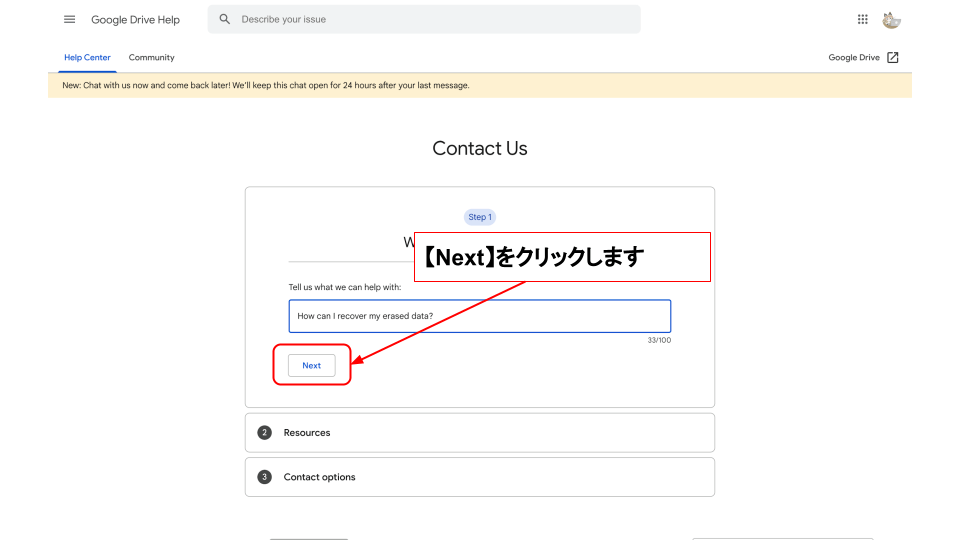Open the account profile avatar

coord(891,19)
